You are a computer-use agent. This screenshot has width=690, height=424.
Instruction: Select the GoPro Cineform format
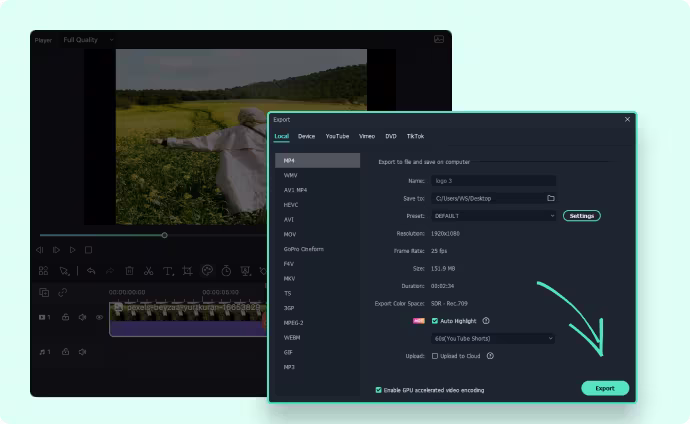(x=317, y=249)
